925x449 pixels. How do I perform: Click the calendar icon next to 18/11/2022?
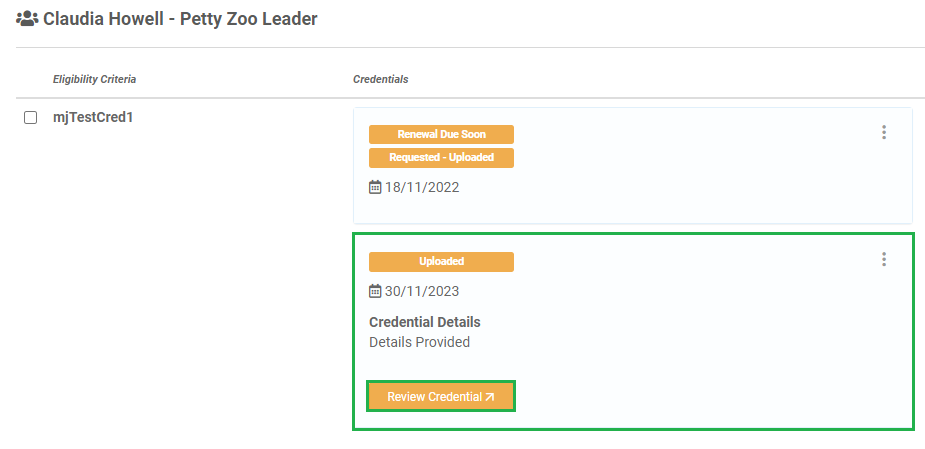coord(375,188)
